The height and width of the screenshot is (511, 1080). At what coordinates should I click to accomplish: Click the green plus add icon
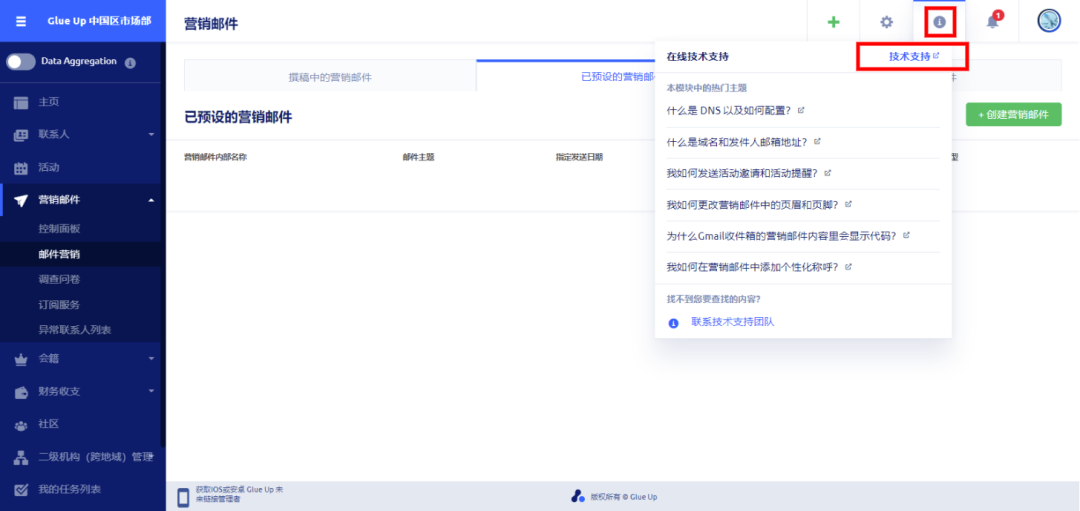click(833, 22)
